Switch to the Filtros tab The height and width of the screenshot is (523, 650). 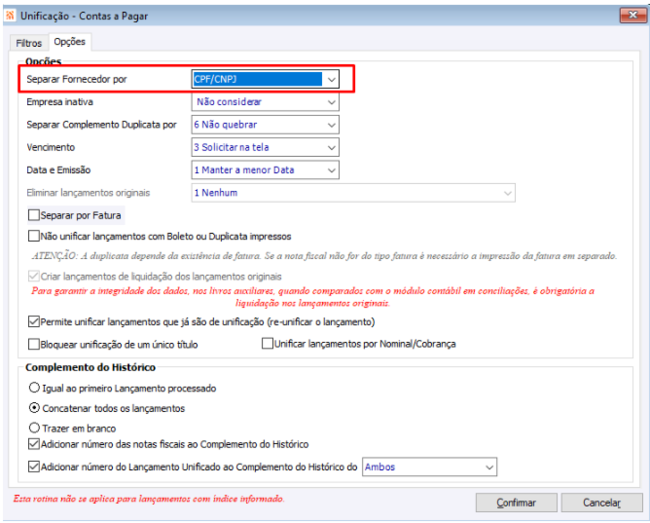(x=29, y=43)
